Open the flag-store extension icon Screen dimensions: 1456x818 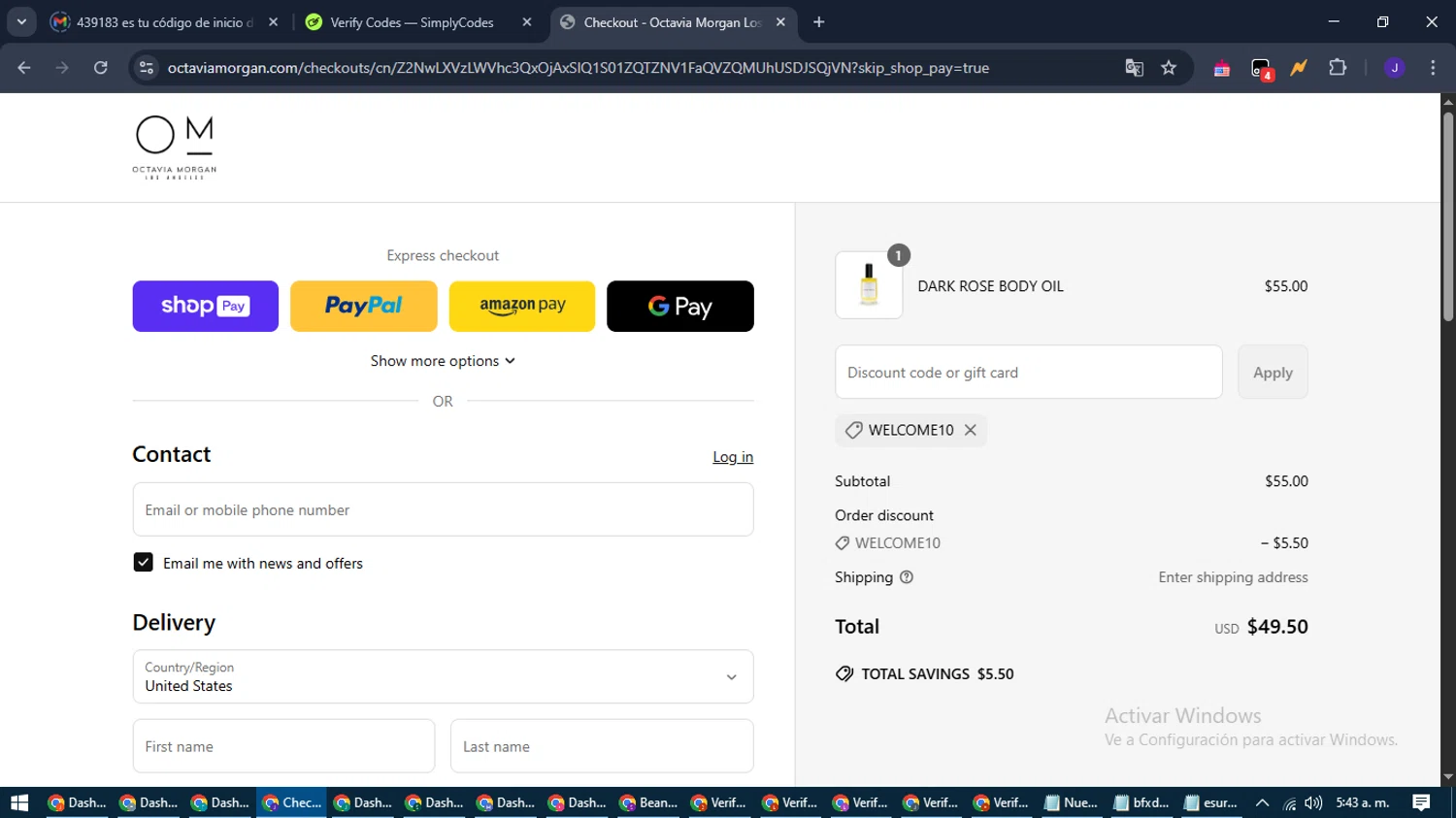(x=1222, y=68)
